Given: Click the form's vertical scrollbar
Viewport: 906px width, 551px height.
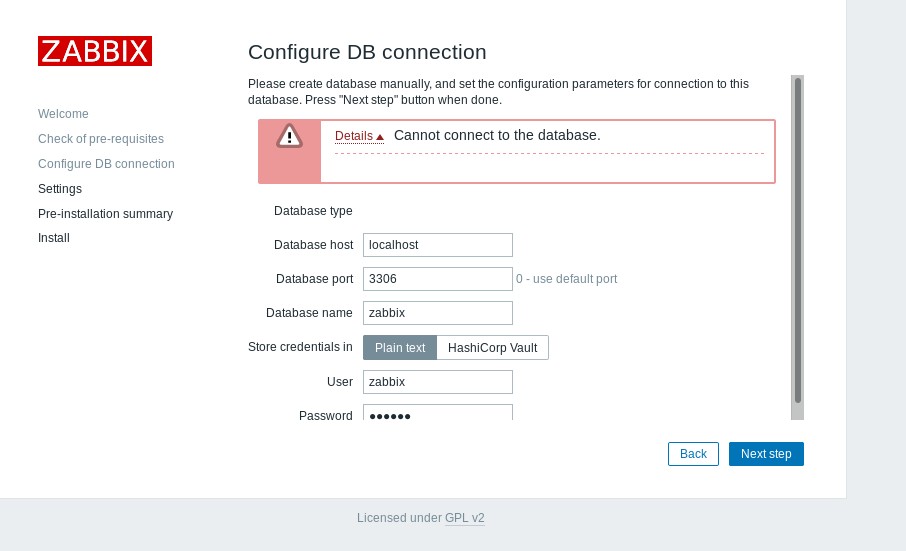Looking at the screenshot, I should tap(797, 240).
